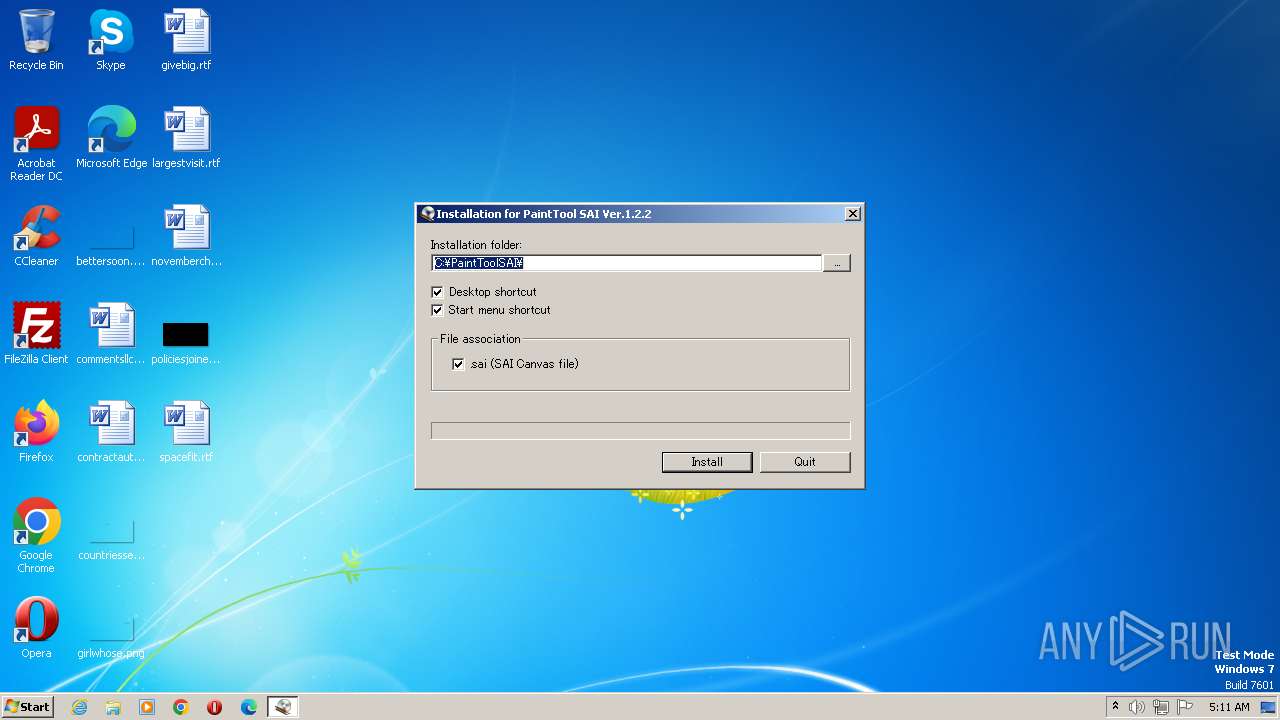1280x720 pixels.
Task: Select the FileZilla Client shortcut
Action: (36, 334)
